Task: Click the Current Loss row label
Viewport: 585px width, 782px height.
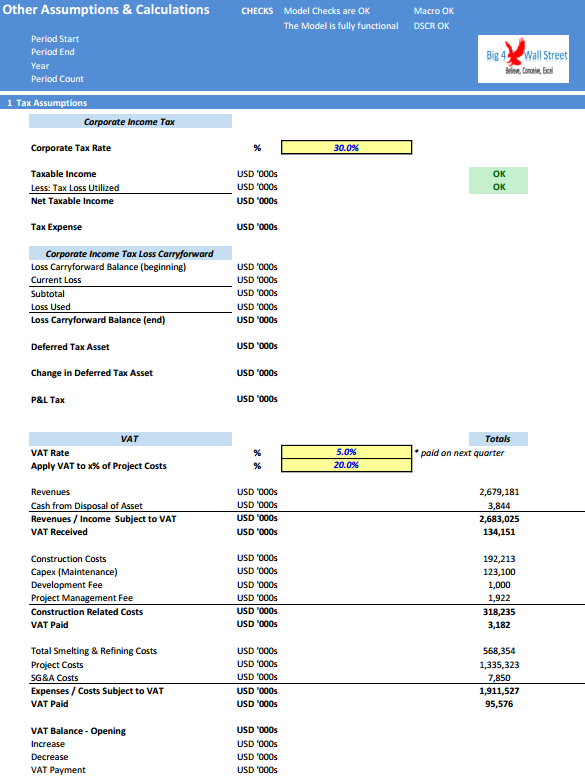Action: 56,280
